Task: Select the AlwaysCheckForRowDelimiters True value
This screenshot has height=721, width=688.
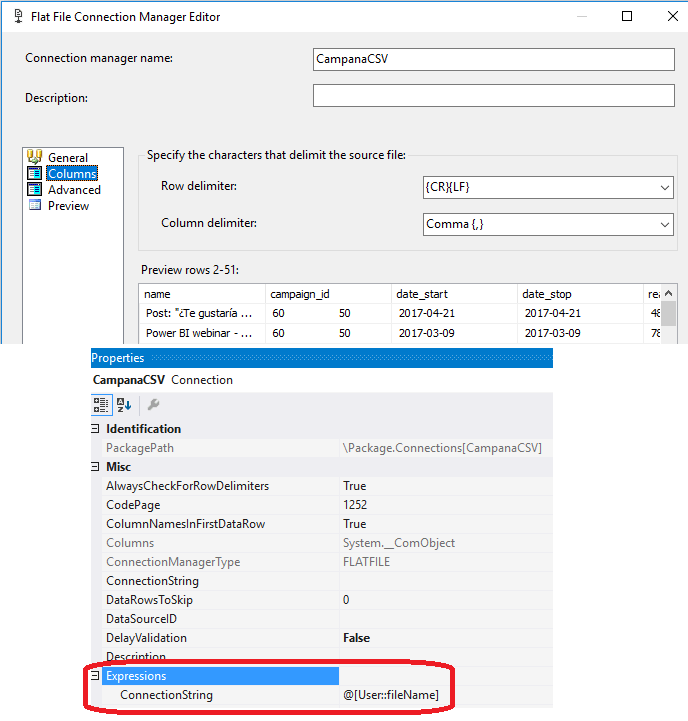Action: [x=355, y=486]
